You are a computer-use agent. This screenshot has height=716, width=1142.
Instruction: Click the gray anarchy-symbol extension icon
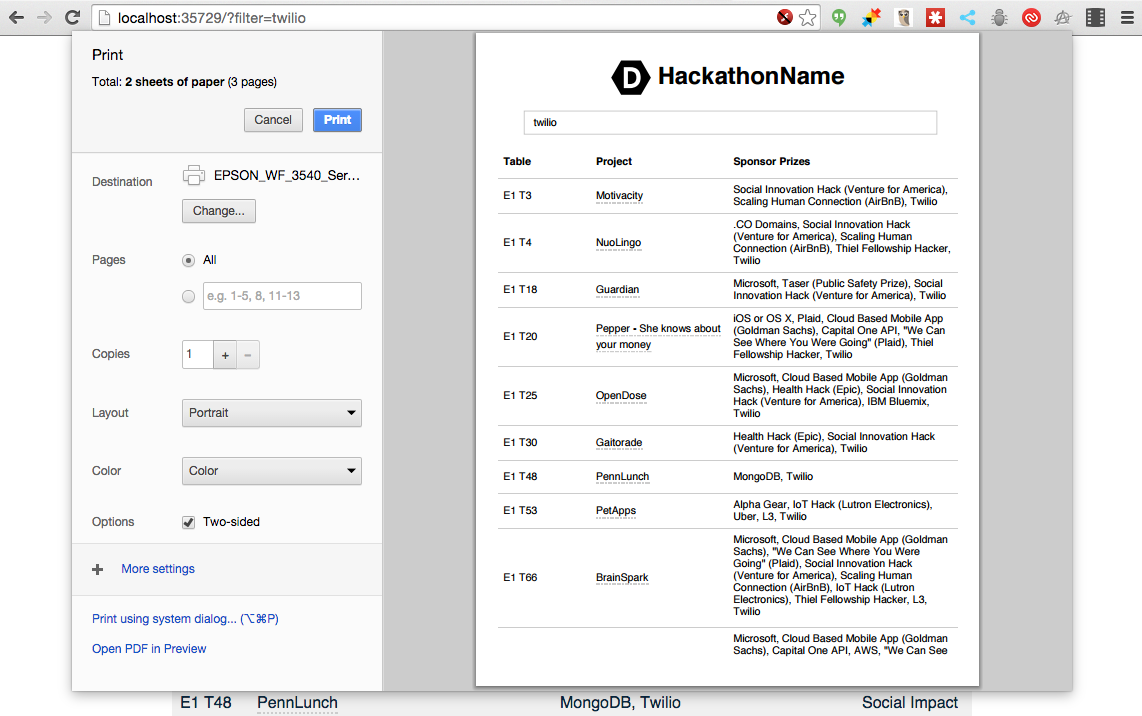pos(1063,17)
